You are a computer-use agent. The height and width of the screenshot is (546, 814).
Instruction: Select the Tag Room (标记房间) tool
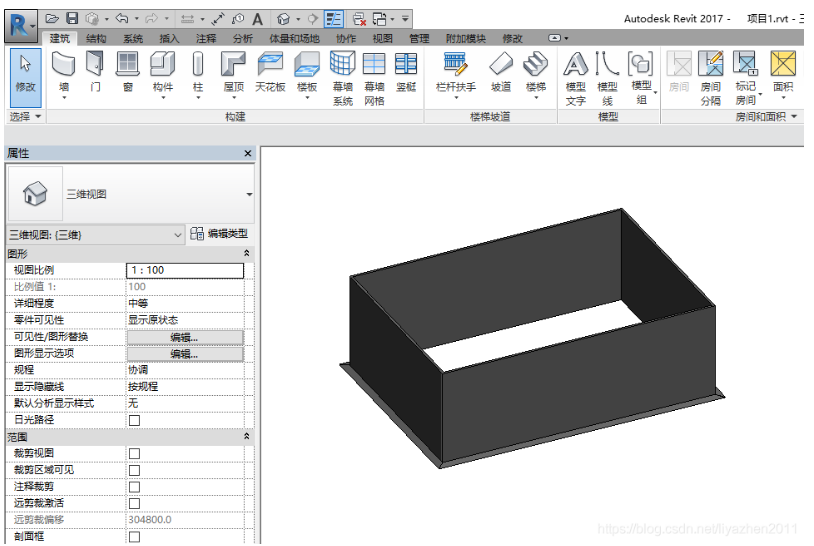(x=747, y=78)
